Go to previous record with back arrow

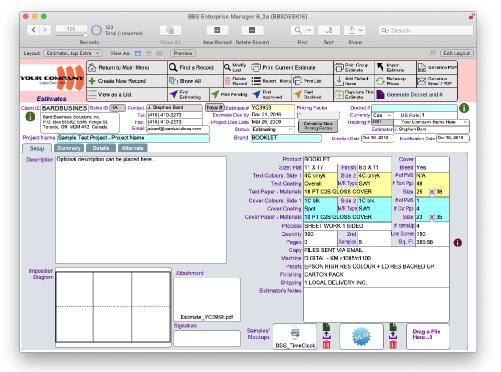coord(34,30)
